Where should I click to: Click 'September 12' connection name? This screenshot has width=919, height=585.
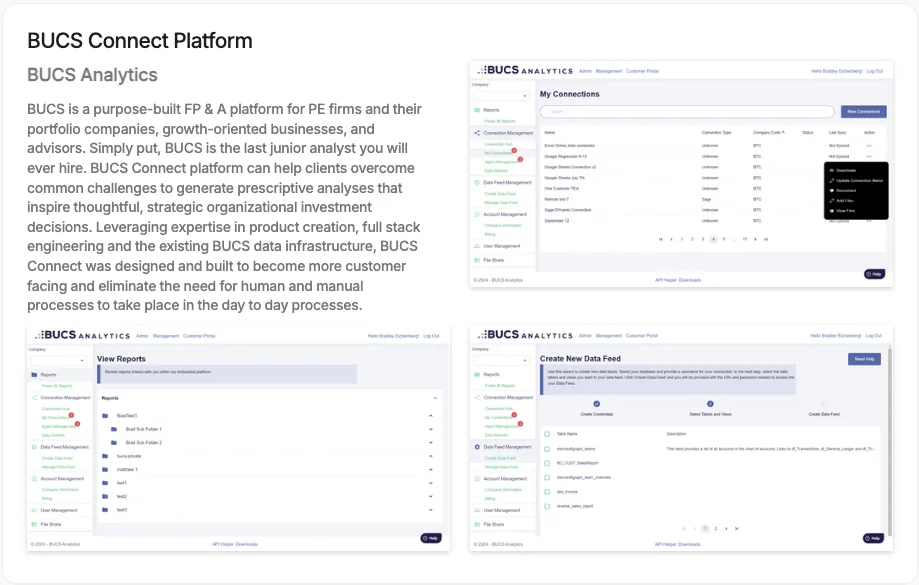coord(557,221)
